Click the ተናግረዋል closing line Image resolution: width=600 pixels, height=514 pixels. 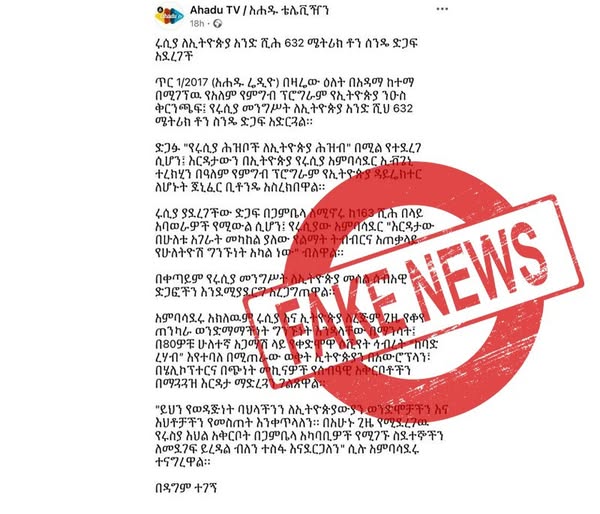pos(183,462)
